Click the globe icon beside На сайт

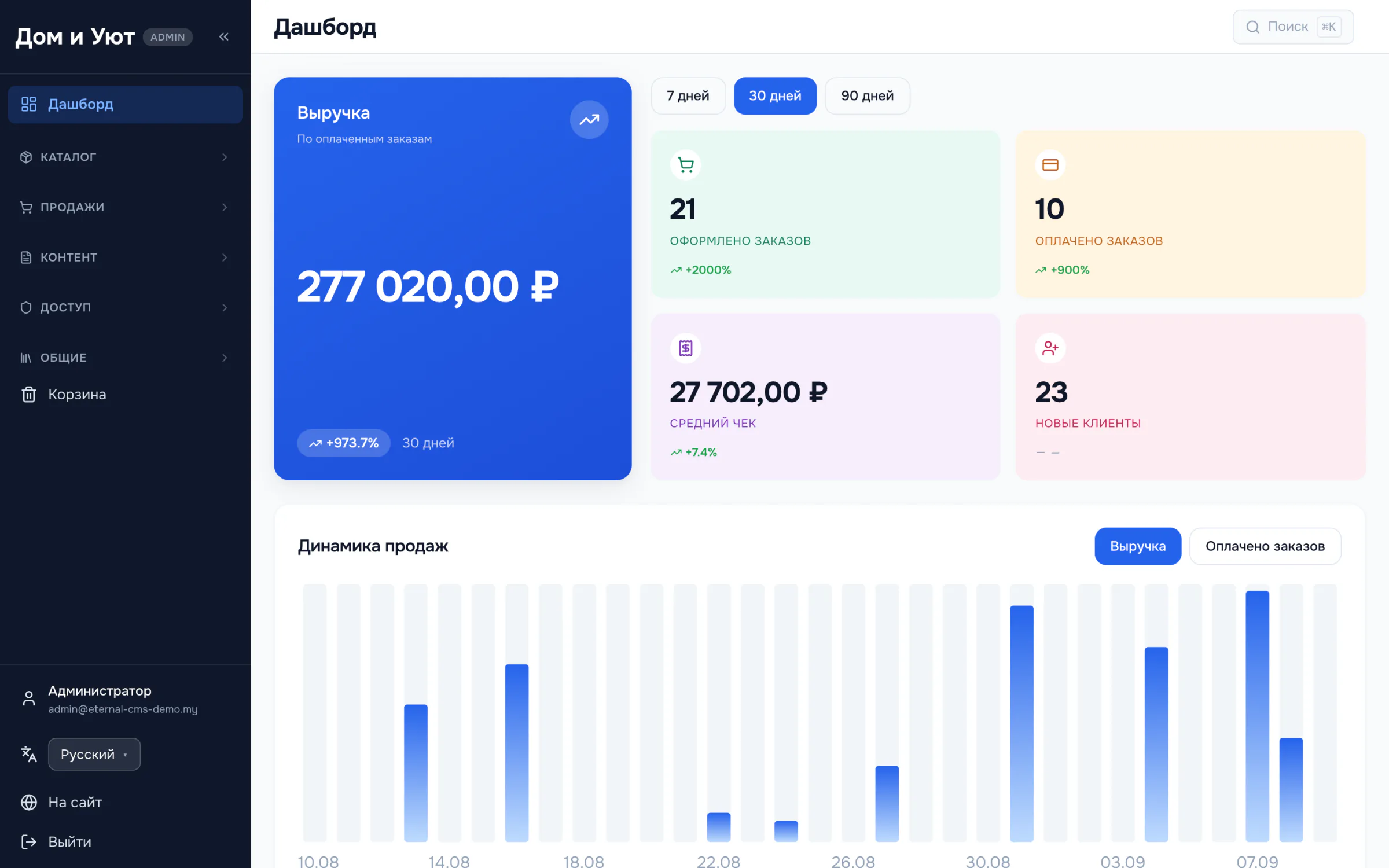click(29, 802)
